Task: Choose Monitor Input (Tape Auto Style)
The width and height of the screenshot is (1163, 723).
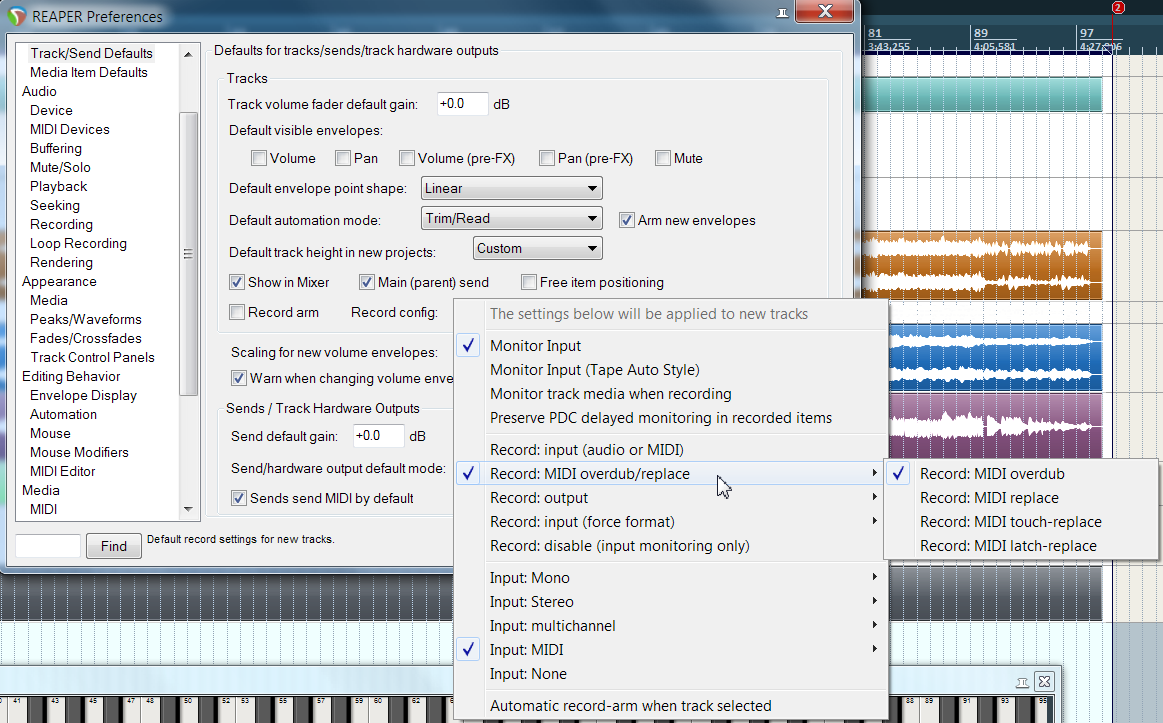Action: [671, 370]
